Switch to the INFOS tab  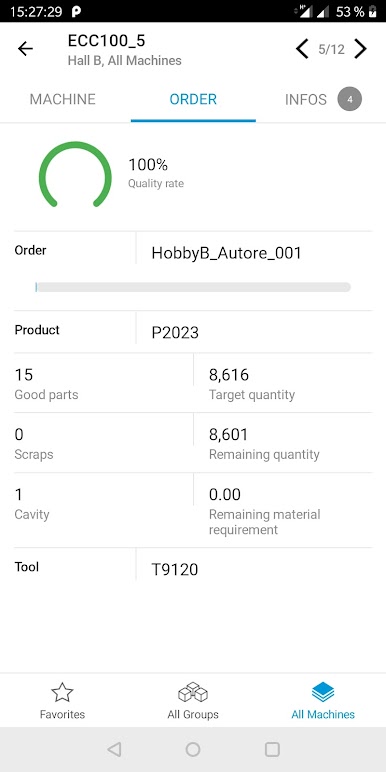point(306,99)
